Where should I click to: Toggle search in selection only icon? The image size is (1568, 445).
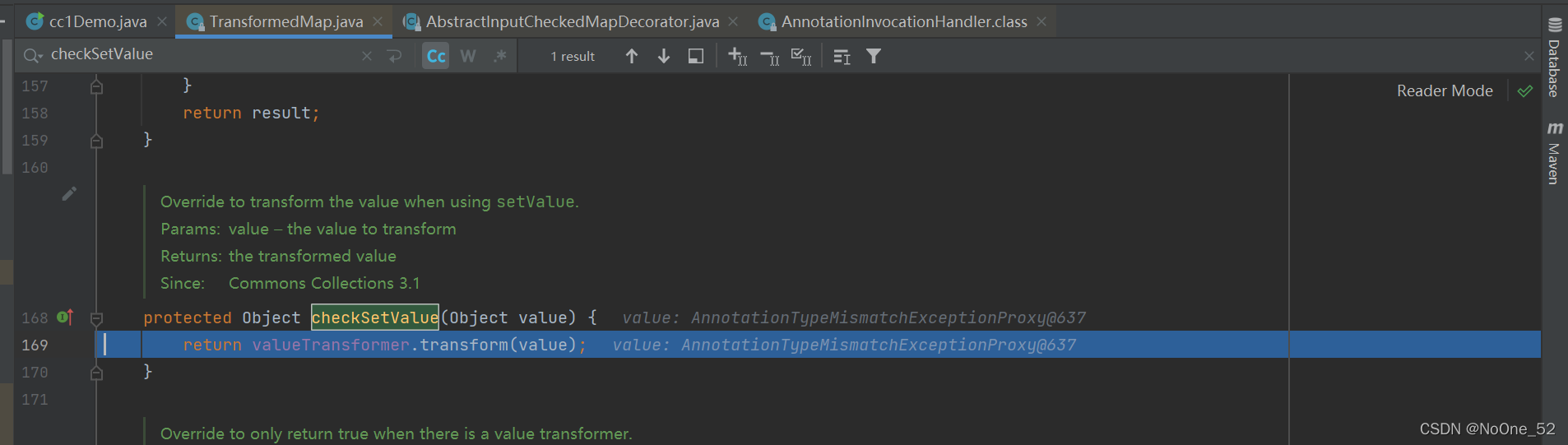(x=695, y=56)
